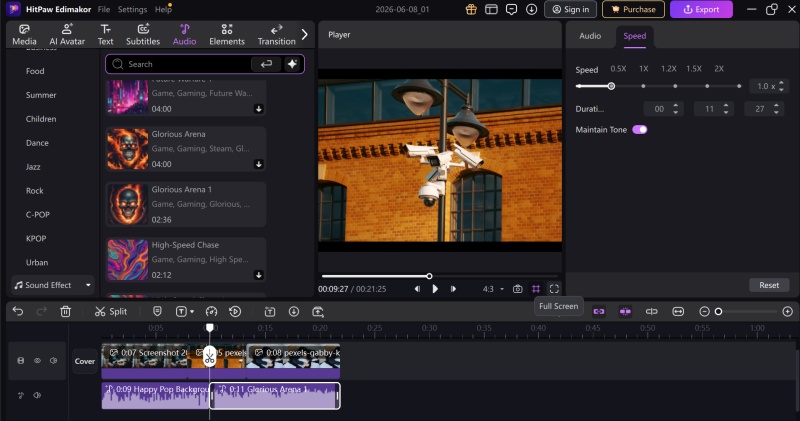
Task: Select the Food audio category
Action: click(35, 71)
